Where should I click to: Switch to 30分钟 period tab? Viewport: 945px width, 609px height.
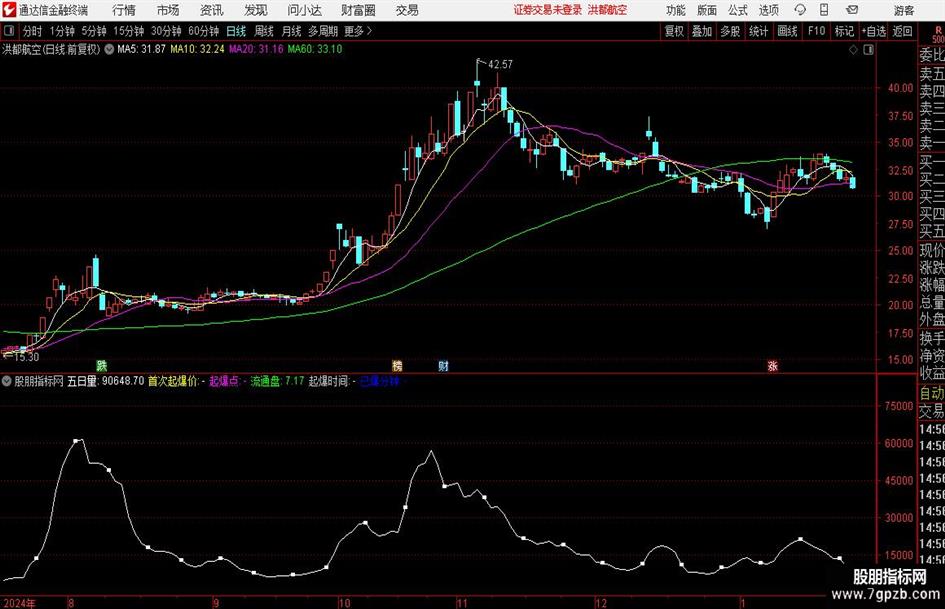[x=166, y=31]
